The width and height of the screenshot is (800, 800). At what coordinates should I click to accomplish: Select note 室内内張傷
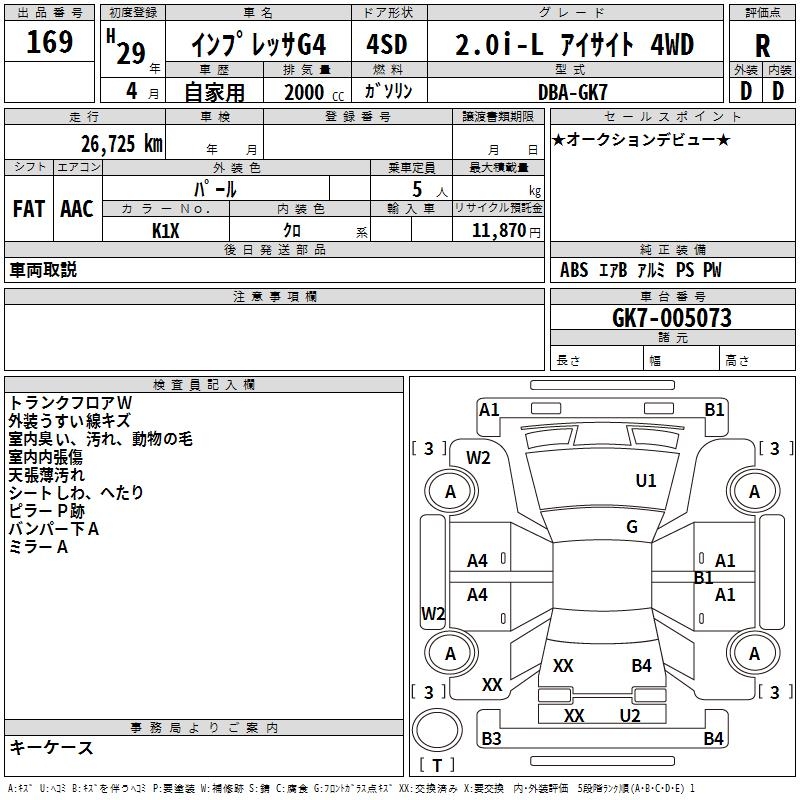click(45, 457)
